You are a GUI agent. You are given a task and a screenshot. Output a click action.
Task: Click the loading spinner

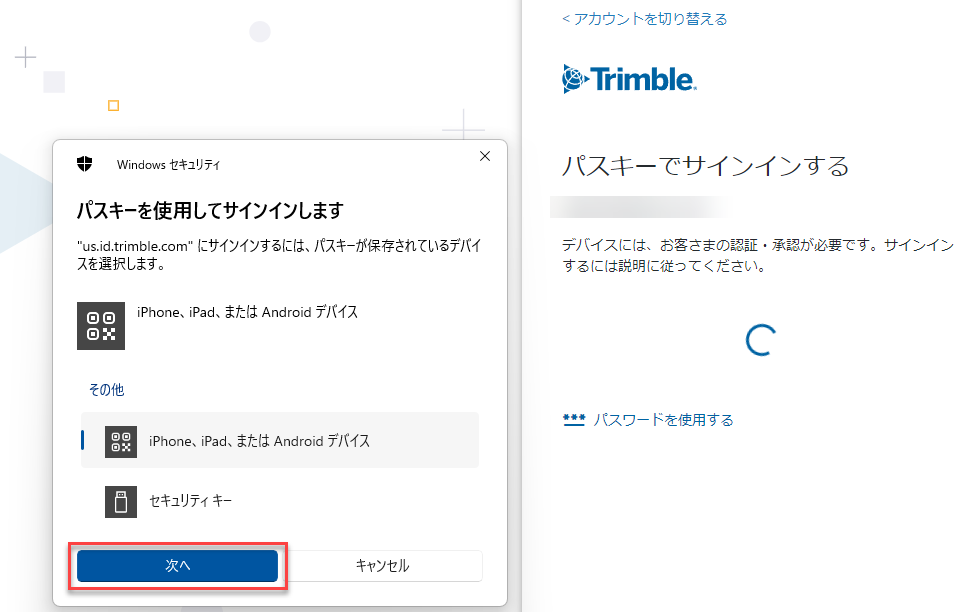761,340
